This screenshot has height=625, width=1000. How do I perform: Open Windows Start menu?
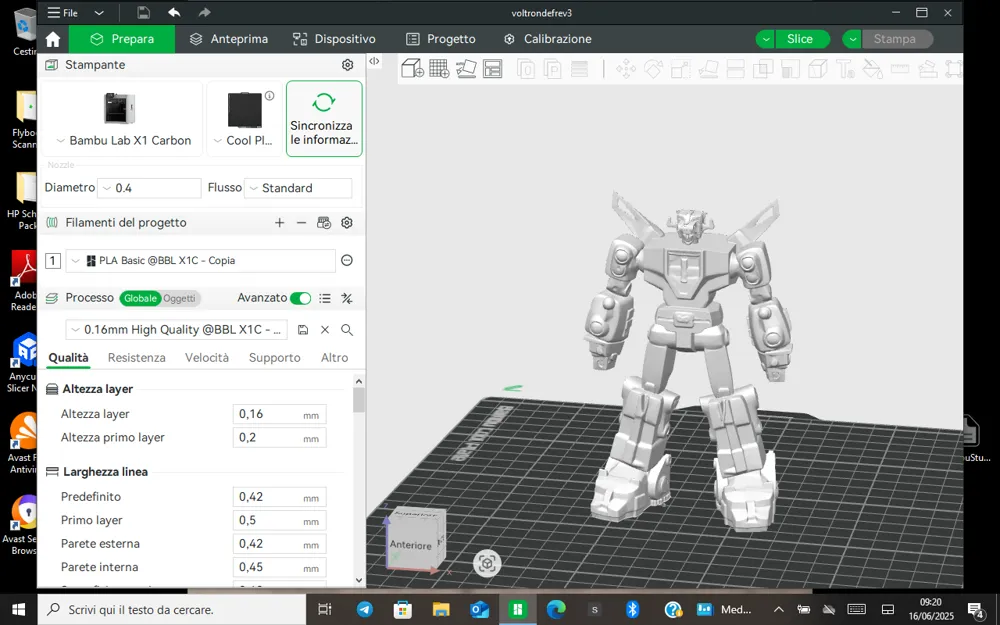click(x=18, y=610)
